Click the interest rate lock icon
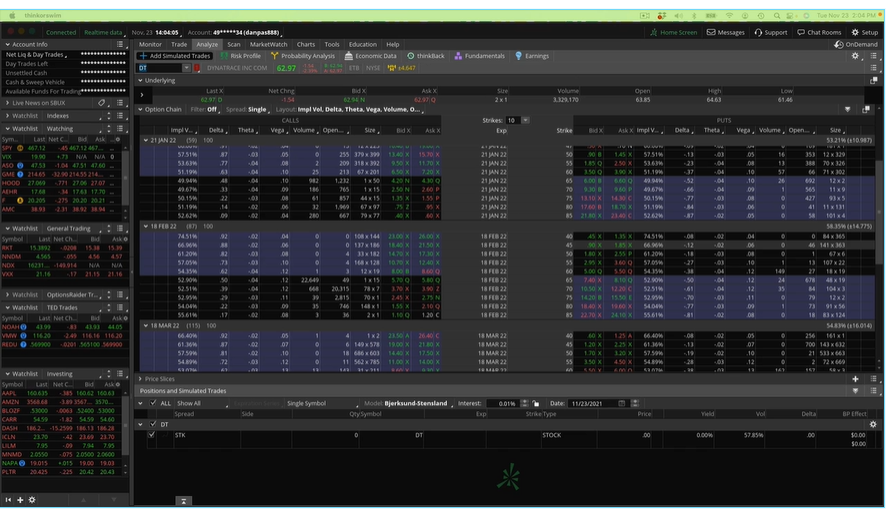Viewport: 895px width, 527px height. 536,403
